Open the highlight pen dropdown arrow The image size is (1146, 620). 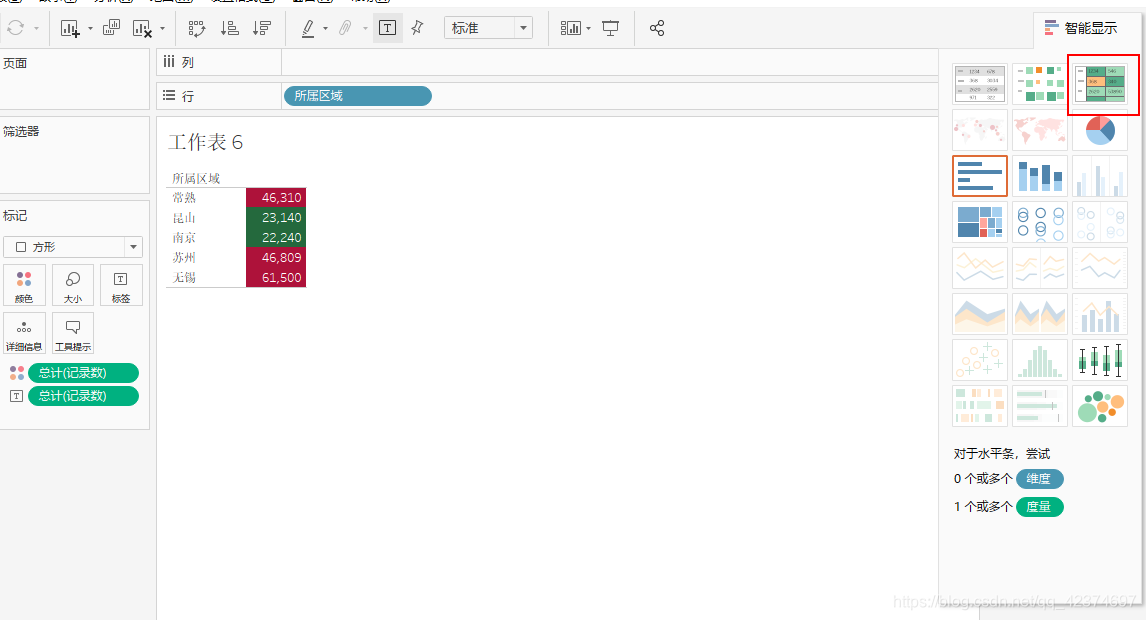(x=325, y=29)
